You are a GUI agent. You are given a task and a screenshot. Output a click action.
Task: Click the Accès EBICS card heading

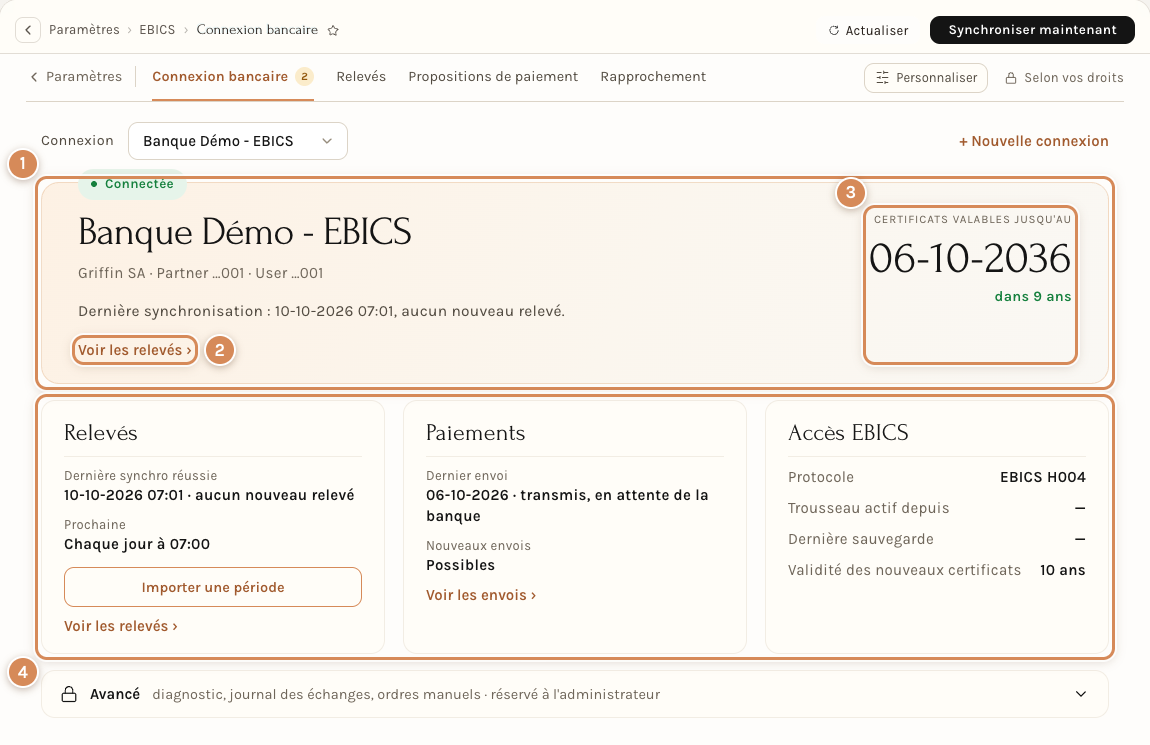pos(848,433)
